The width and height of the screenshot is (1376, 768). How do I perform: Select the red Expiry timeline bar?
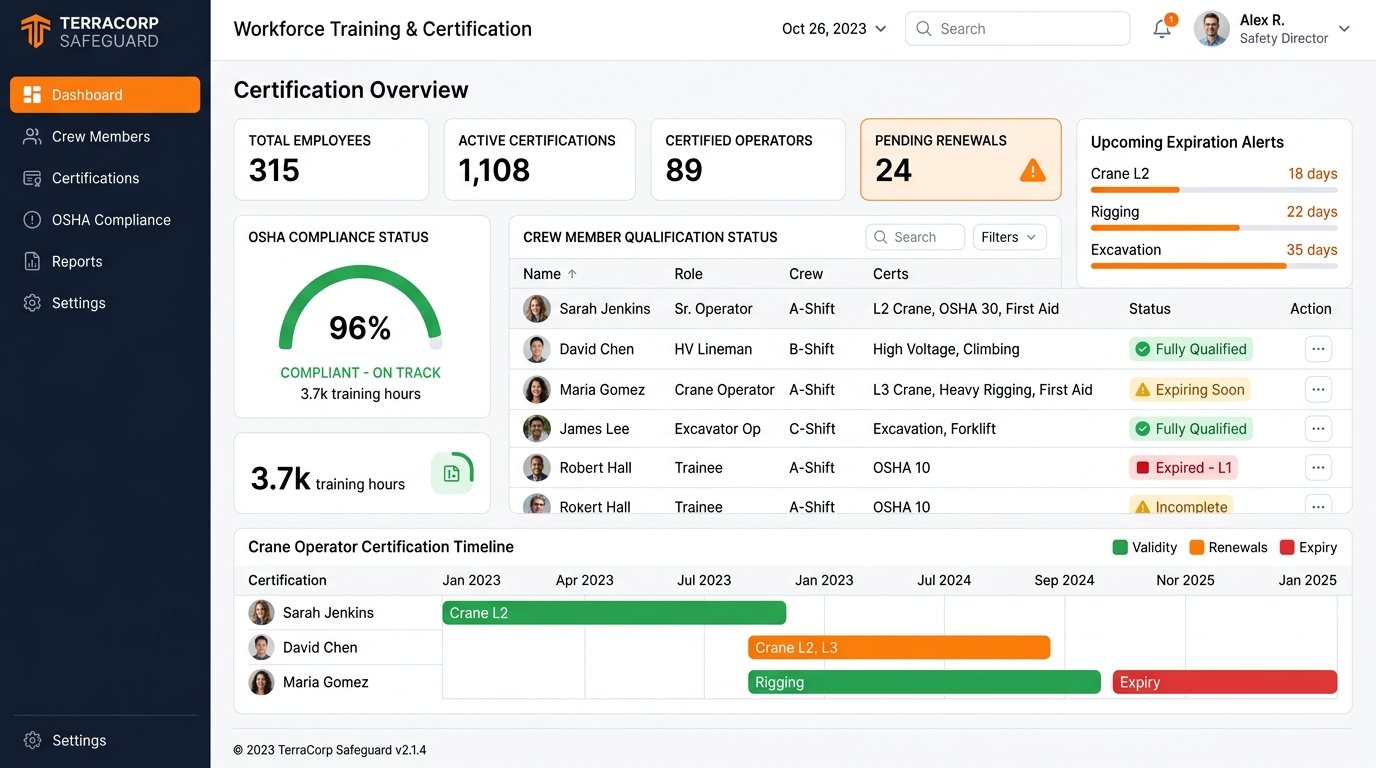[x=1225, y=683]
